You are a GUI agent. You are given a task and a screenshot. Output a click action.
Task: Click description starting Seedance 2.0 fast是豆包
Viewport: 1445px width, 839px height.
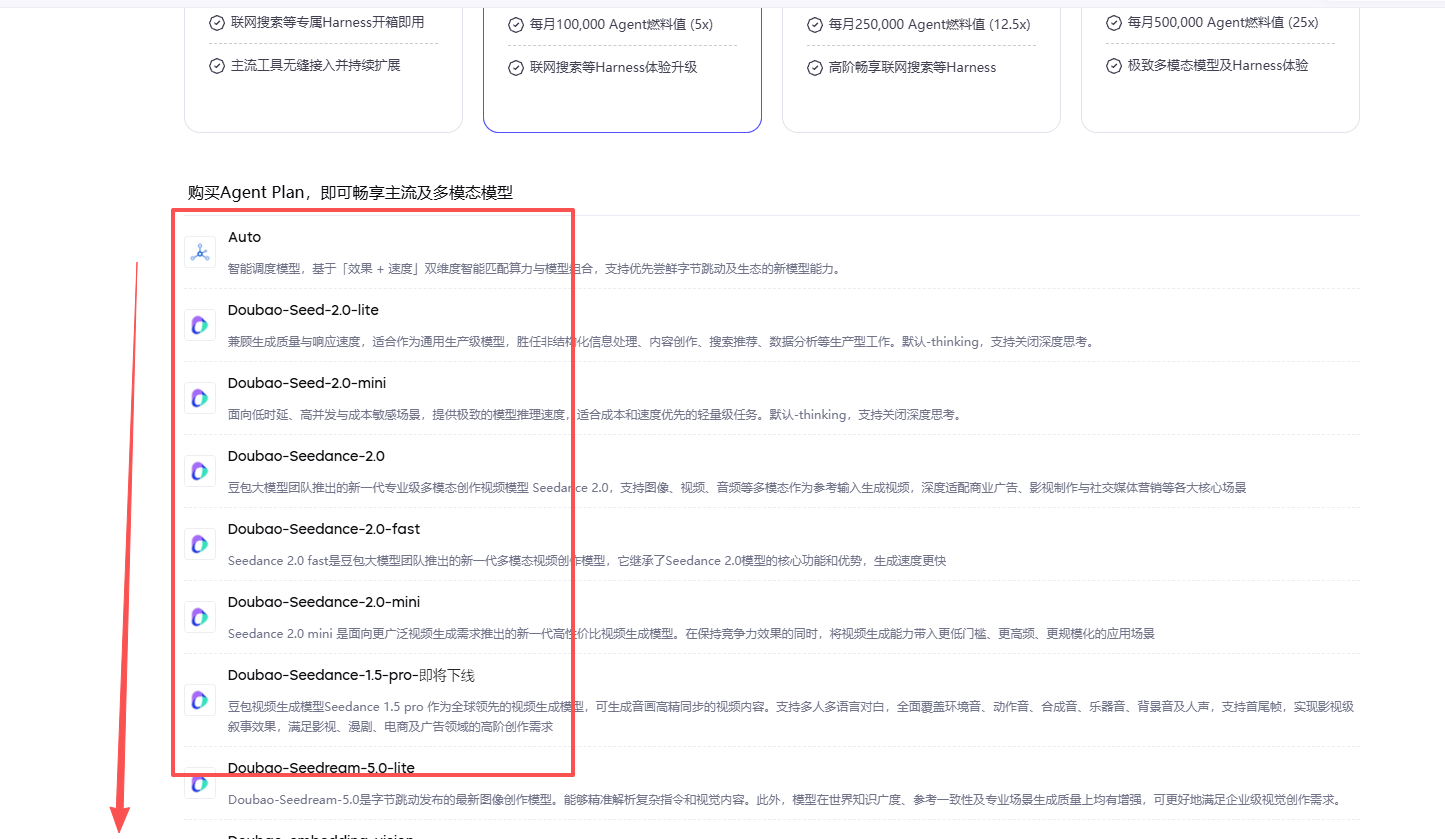587,561
